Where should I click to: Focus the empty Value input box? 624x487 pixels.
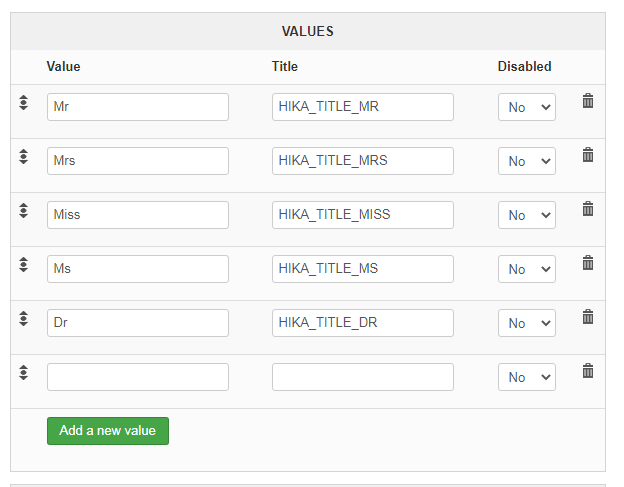coord(138,377)
